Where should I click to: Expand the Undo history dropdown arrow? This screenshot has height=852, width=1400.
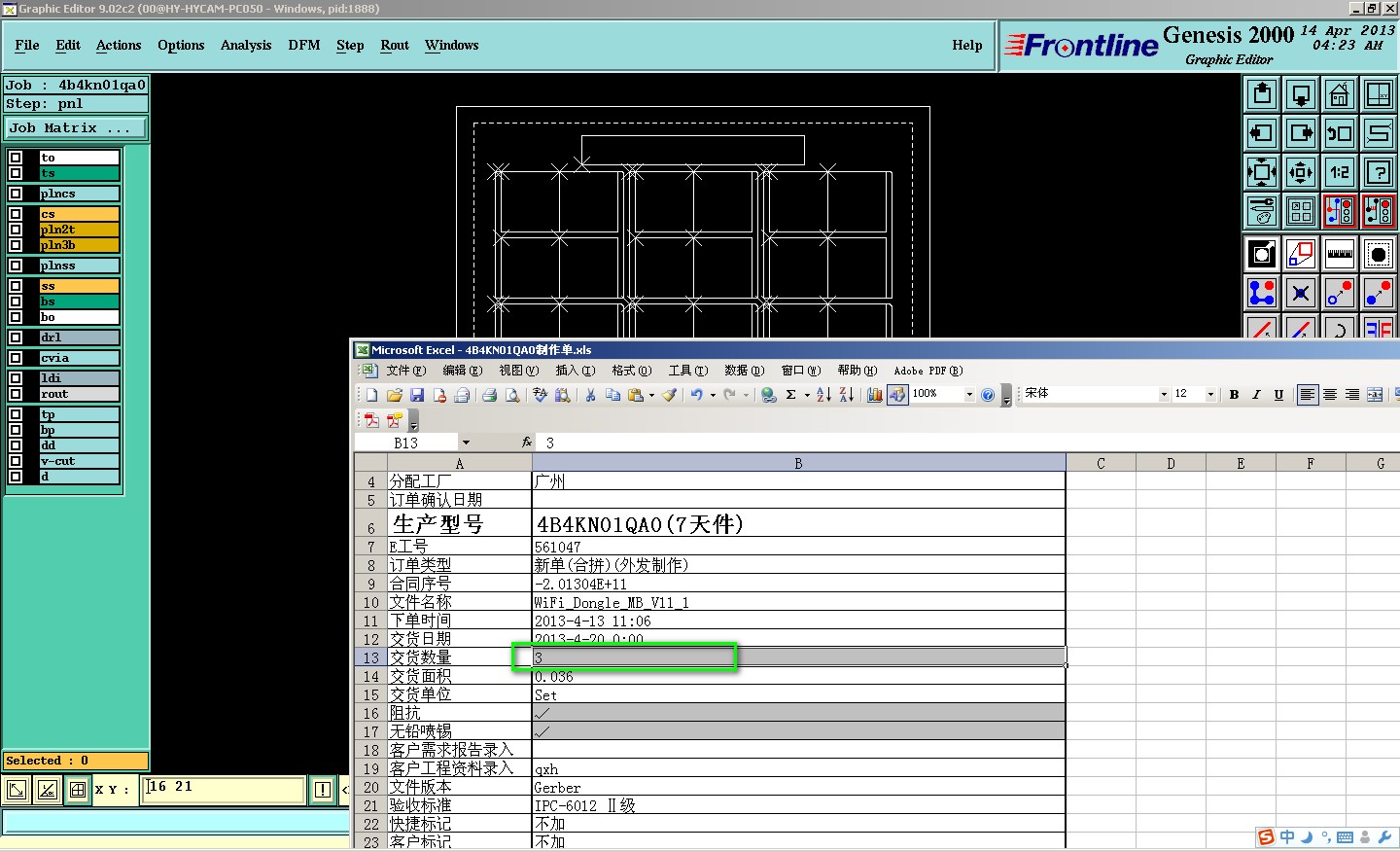713,395
